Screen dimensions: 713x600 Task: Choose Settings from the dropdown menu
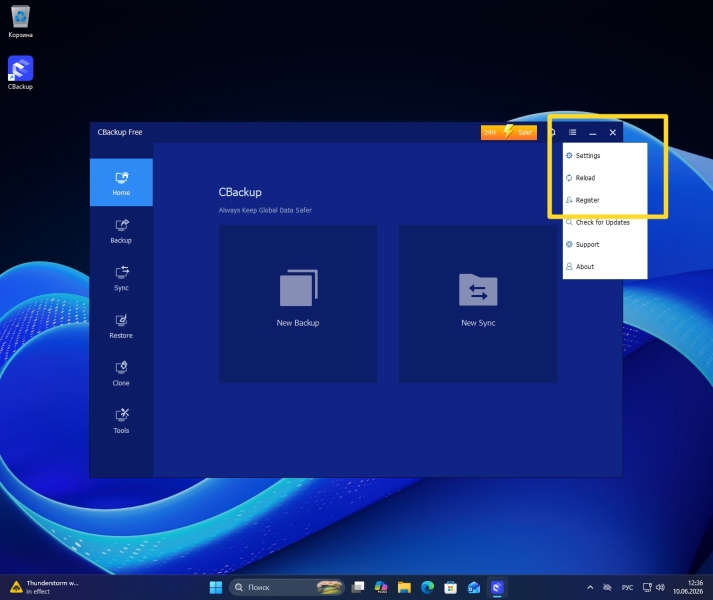pyautogui.click(x=605, y=156)
